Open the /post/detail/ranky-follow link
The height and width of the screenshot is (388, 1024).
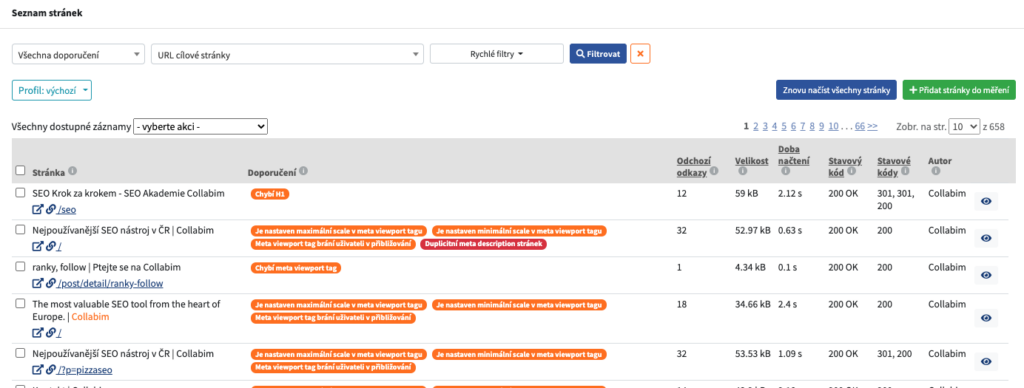[x=110, y=283]
